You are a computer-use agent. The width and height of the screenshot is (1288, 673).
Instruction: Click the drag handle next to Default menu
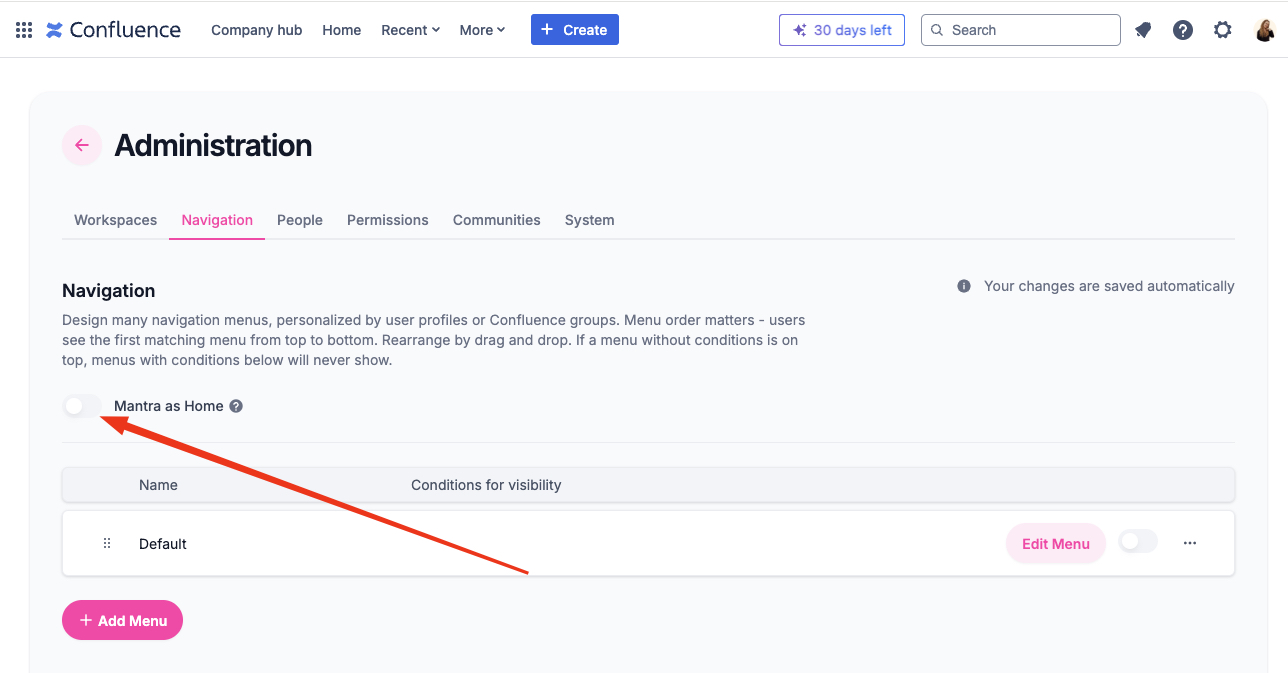click(x=107, y=543)
